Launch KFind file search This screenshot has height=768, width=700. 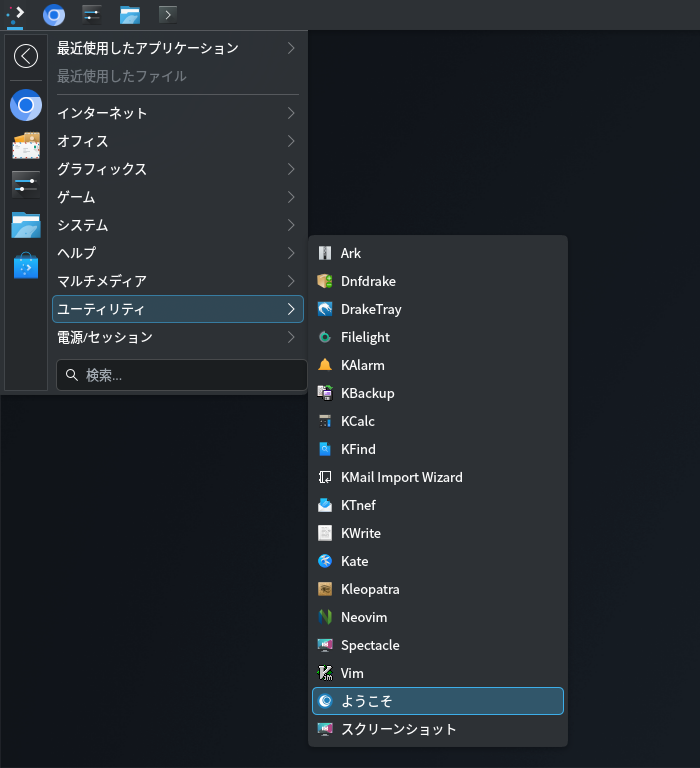pyautogui.click(x=437, y=449)
